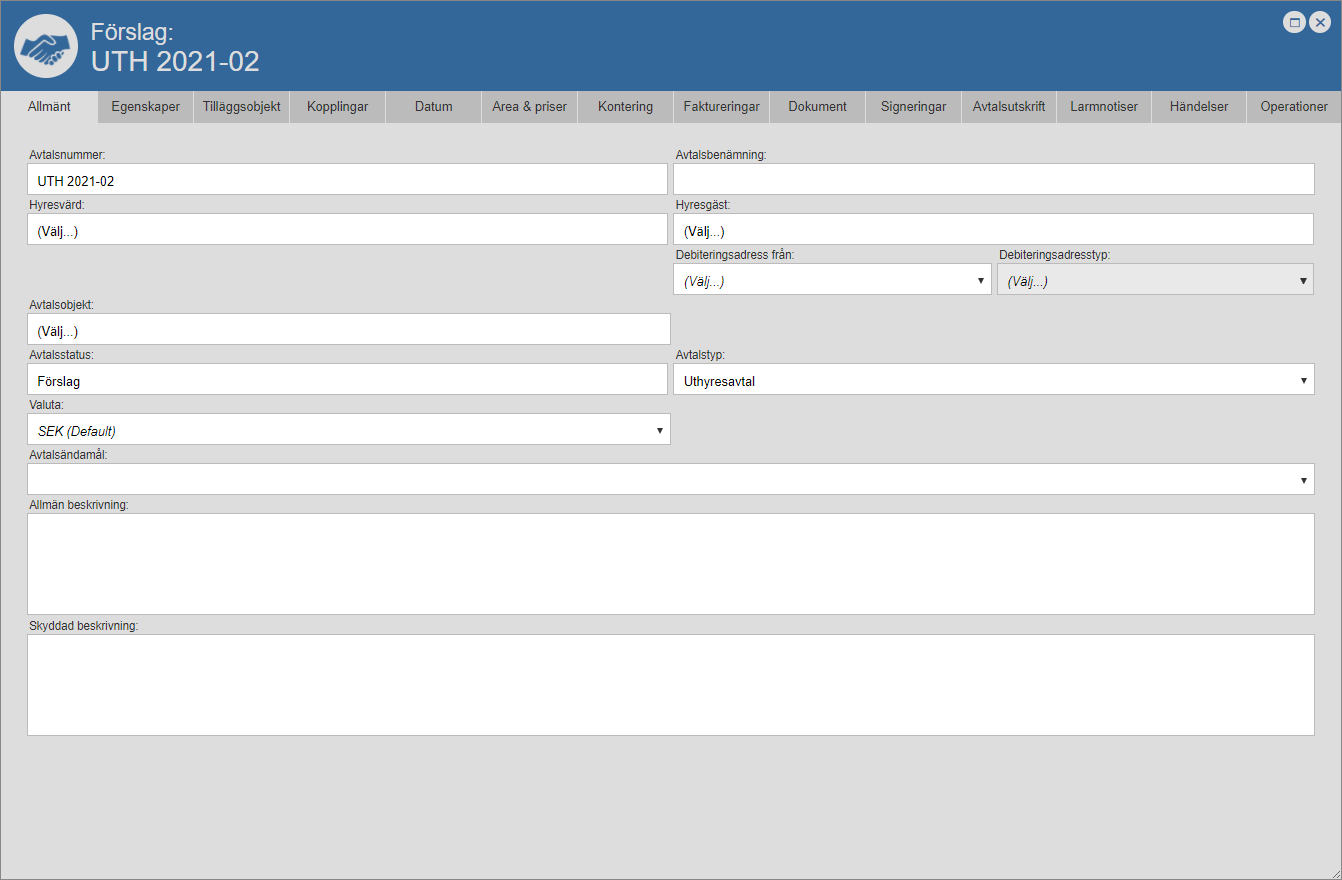
Task: Click the Avtalsbenämning text field
Action: [993, 180]
